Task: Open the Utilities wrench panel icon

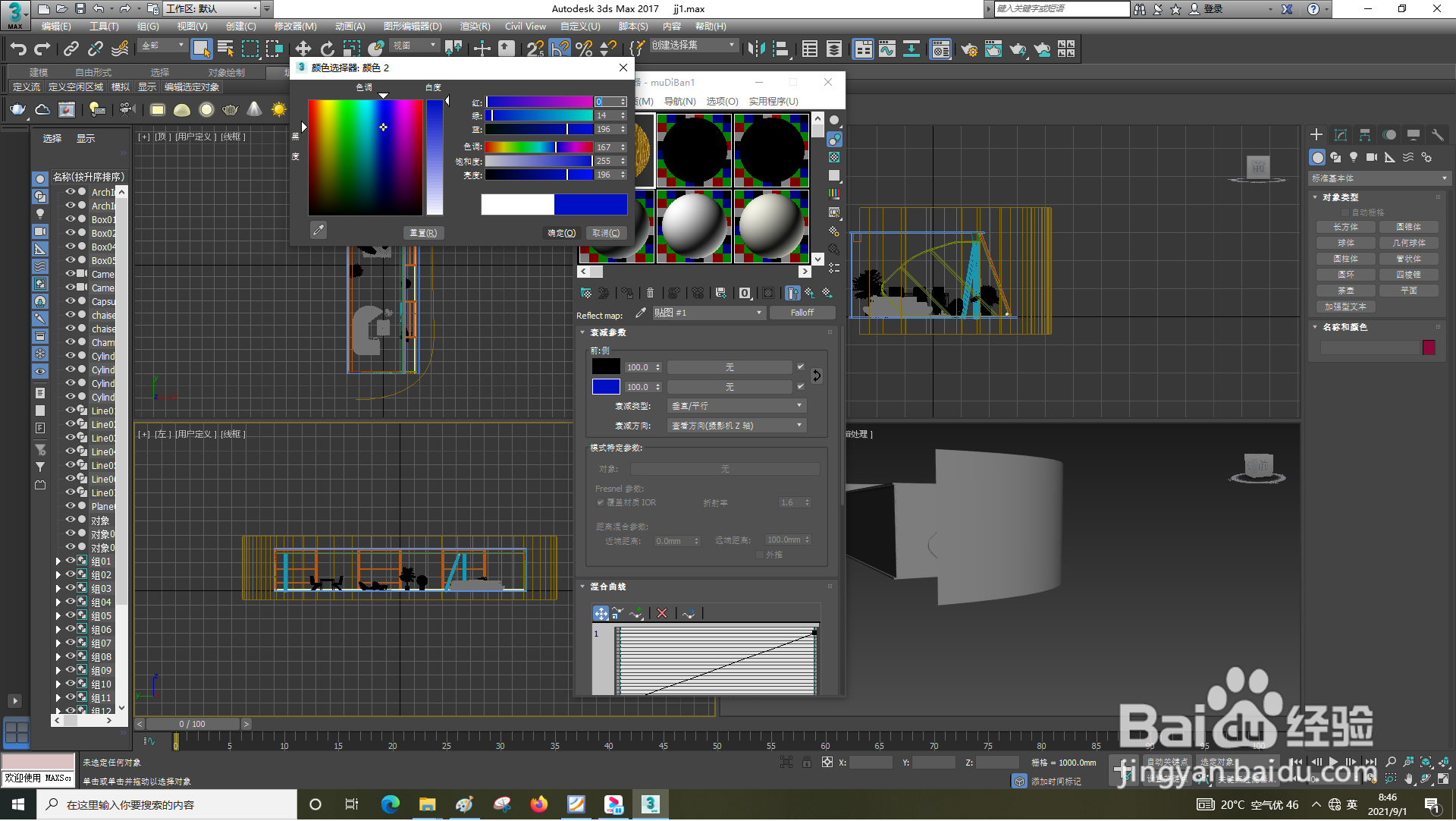Action: pyautogui.click(x=1437, y=135)
